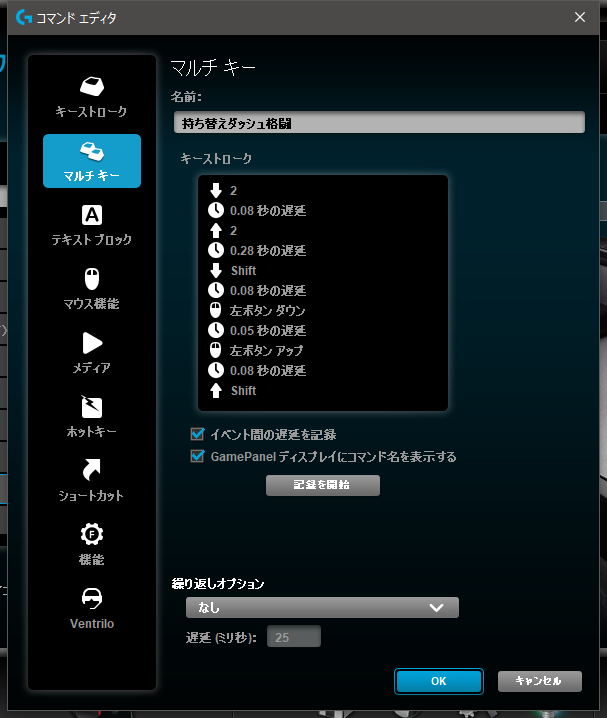Confirm with the OK button
The image size is (607, 718).
(438, 681)
